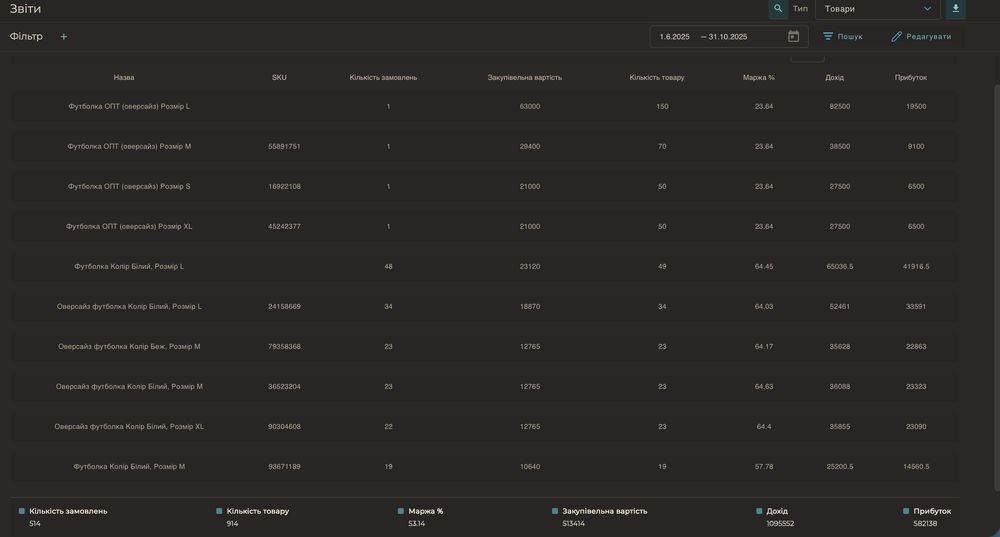Click purchase cost value 63000

click(530, 107)
